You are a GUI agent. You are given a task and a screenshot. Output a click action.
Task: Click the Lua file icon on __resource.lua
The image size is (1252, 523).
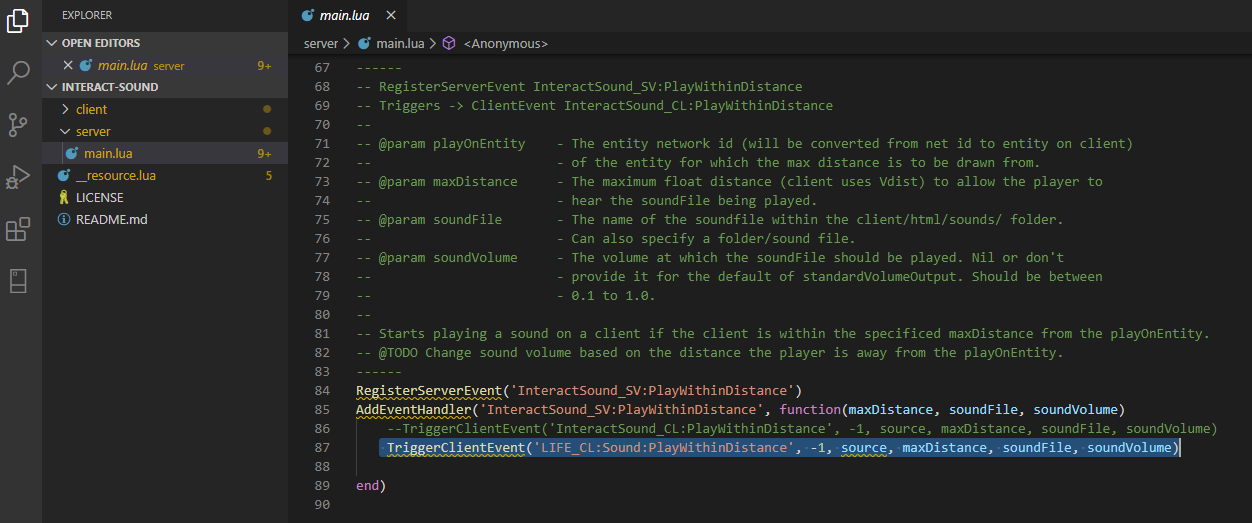point(64,175)
